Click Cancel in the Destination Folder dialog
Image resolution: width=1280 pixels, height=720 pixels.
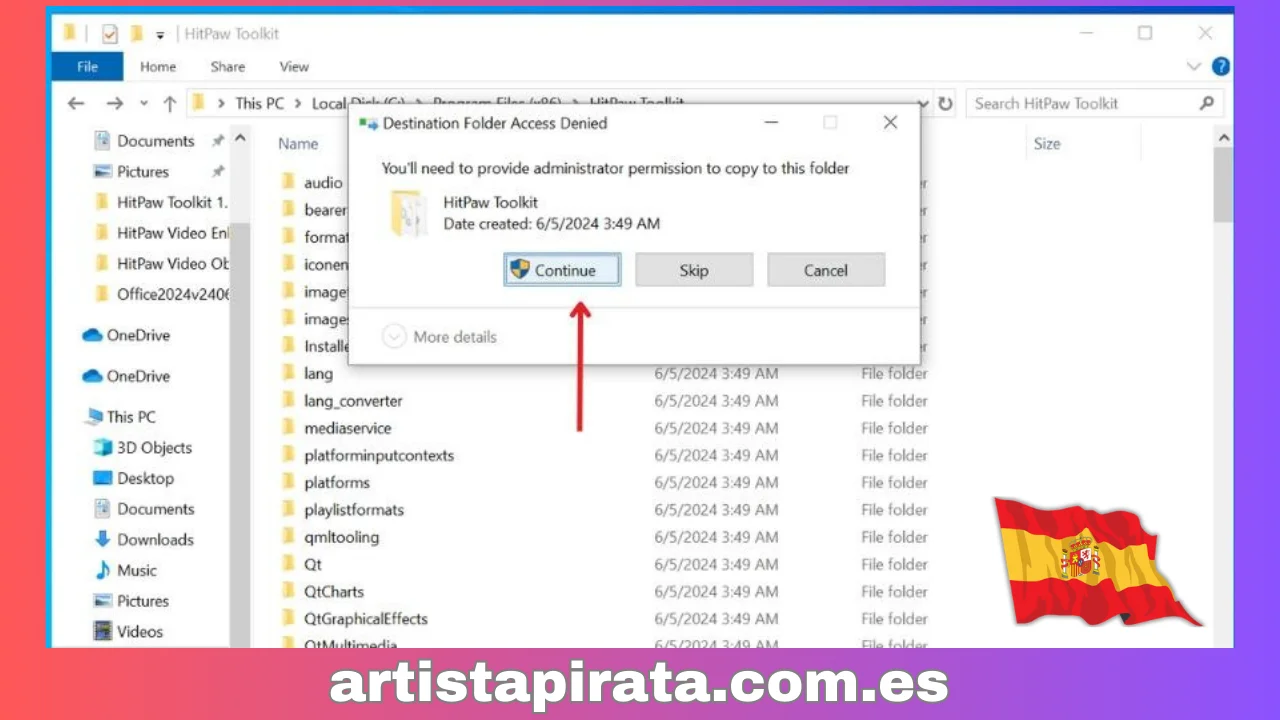tap(826, 270)
